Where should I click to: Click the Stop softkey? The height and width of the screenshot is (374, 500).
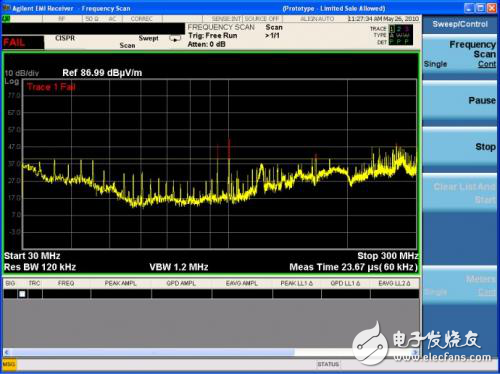[x=460, y=147]
